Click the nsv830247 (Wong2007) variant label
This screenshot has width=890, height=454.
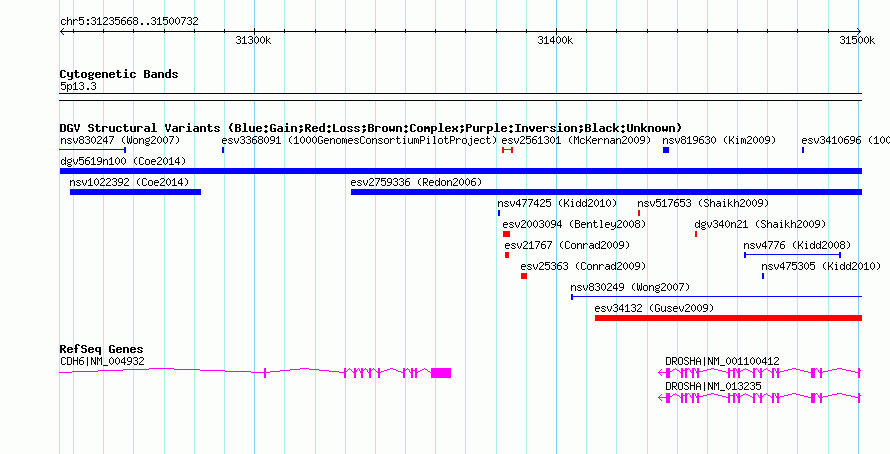pos(120,140)
